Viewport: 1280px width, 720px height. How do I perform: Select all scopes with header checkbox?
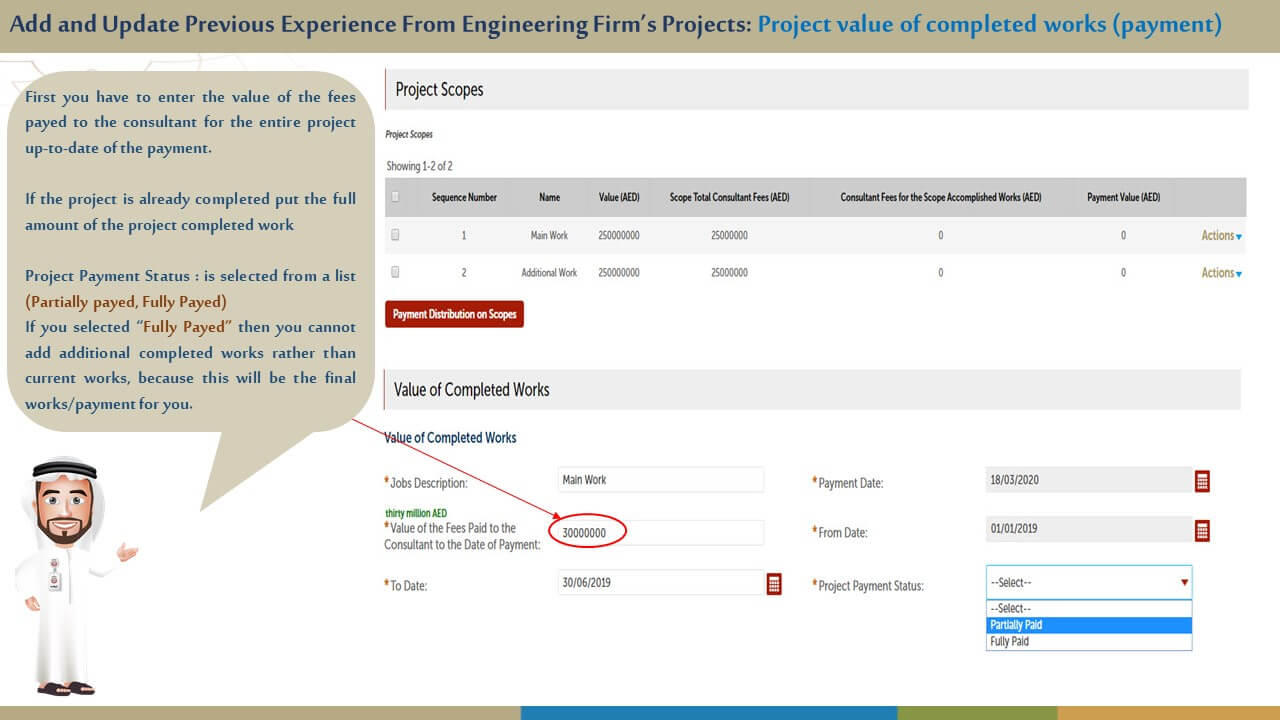point(396,197)
